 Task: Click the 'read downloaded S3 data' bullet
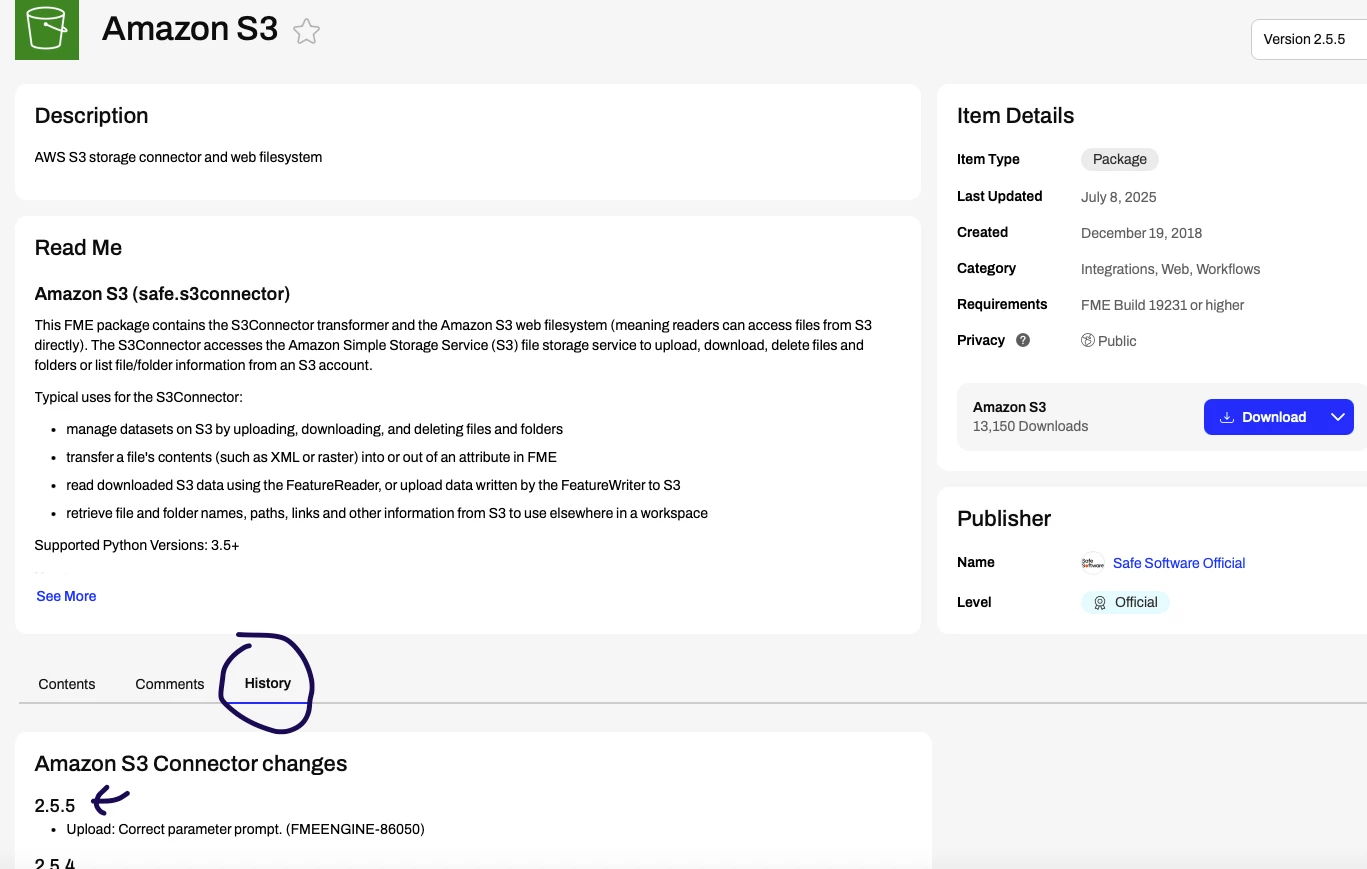pyautogui.click(x=374, y=485)
